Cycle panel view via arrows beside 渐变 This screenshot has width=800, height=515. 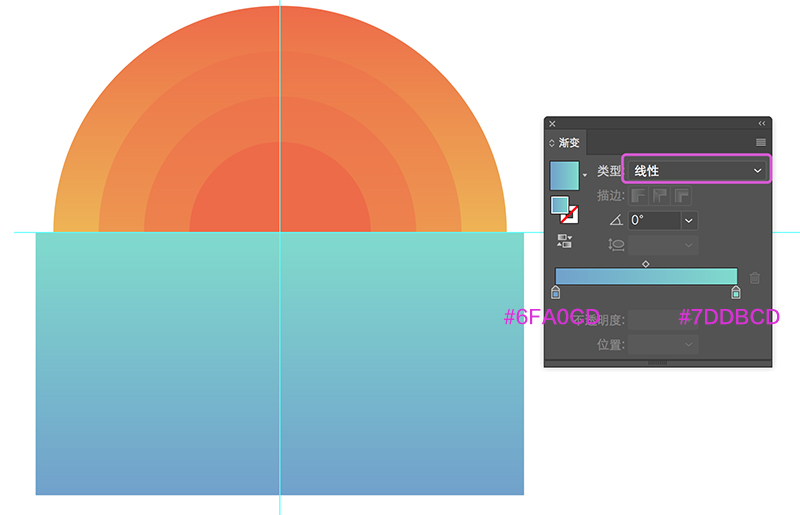tap(552, 143)
